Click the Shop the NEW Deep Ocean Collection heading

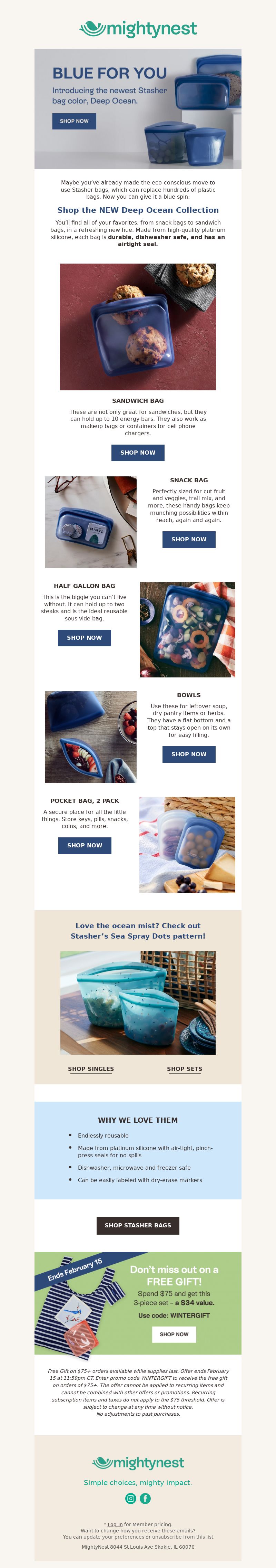(x=138, y=210)
